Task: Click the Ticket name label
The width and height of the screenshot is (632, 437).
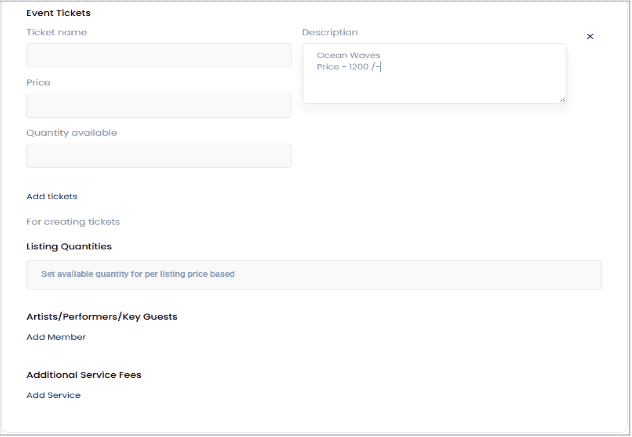Action: point(56,32)
